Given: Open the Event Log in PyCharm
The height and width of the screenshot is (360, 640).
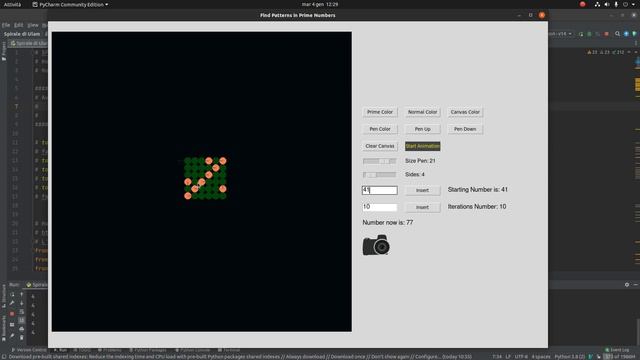Looking at the screenshot, I should coord(617,350).
